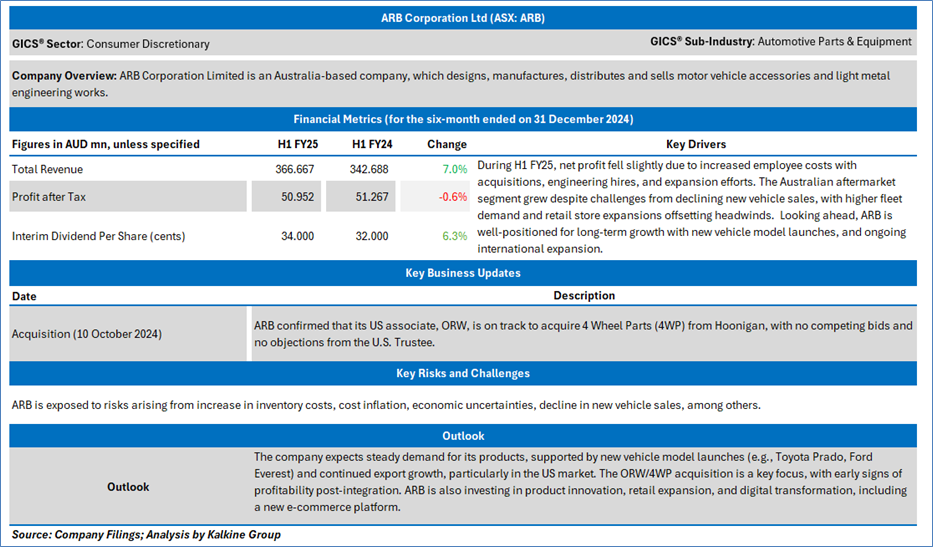Click the 'Financial Metrics' section header
933x547 pixels.
point(463,119)
